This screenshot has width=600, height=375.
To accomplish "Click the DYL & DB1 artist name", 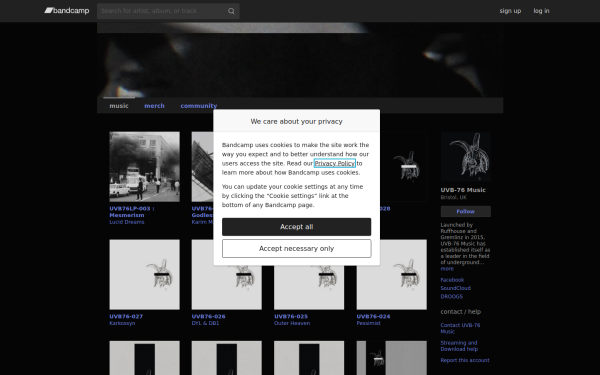I will coord(205,323).
